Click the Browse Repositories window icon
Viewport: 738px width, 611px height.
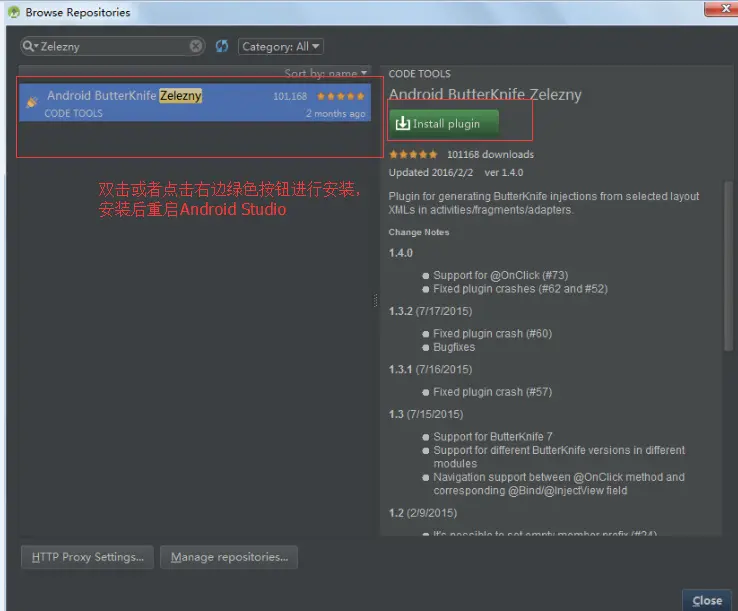click(14, 12)
